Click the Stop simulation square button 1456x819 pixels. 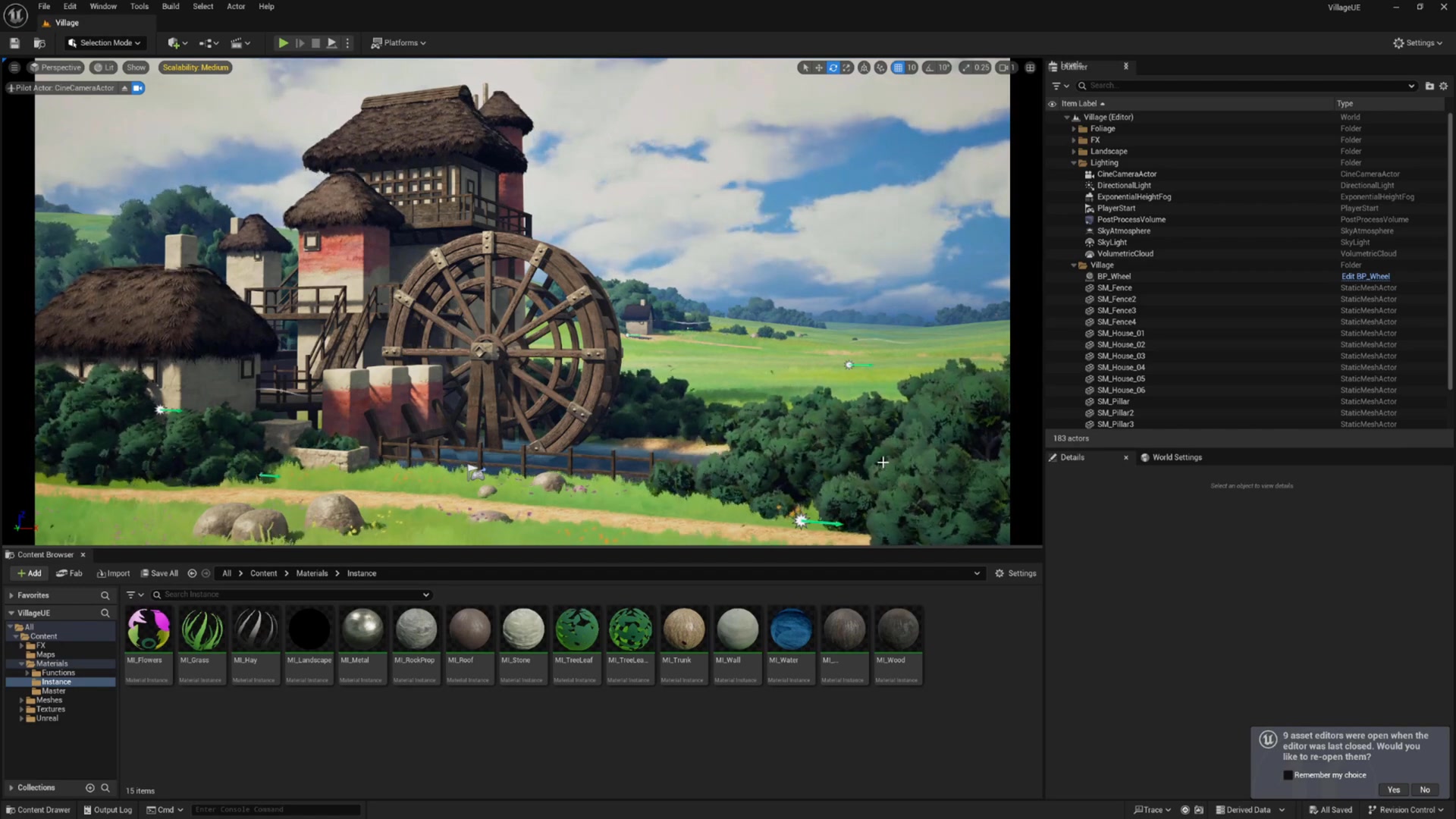tap(316, 43)
